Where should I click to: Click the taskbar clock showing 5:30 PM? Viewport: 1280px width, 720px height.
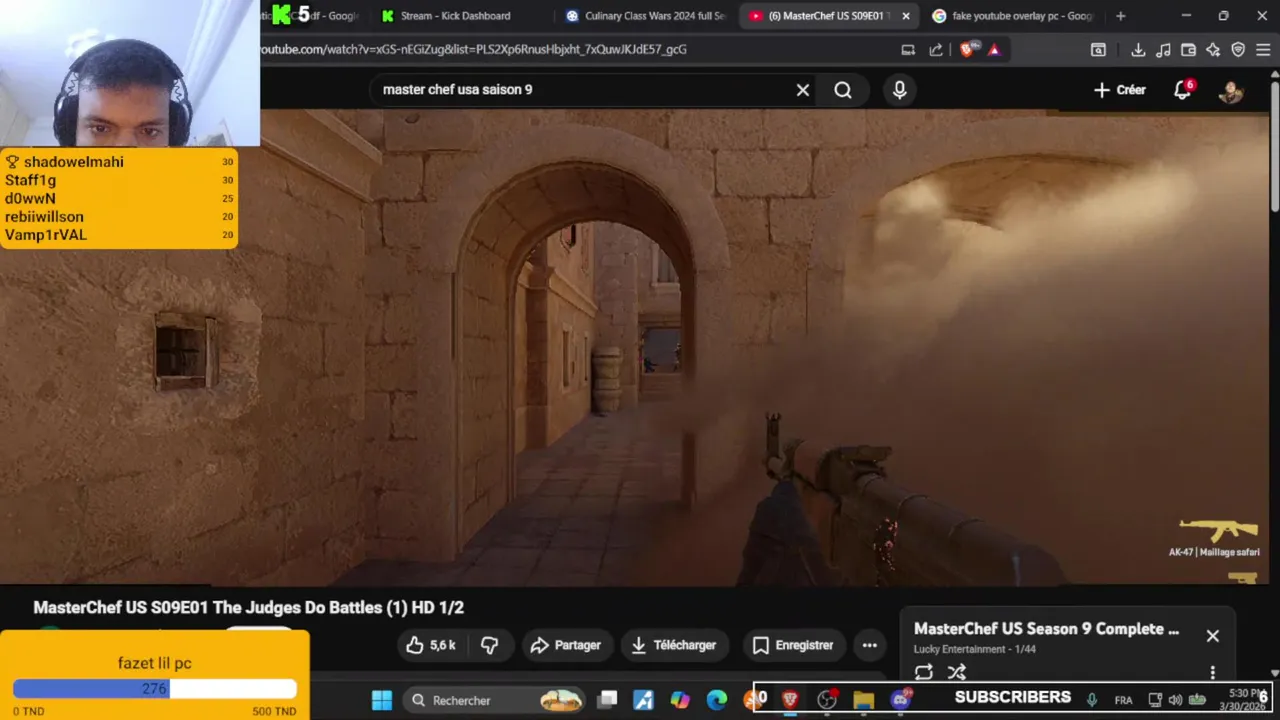pyautogui.click(x=1245, y=700)
